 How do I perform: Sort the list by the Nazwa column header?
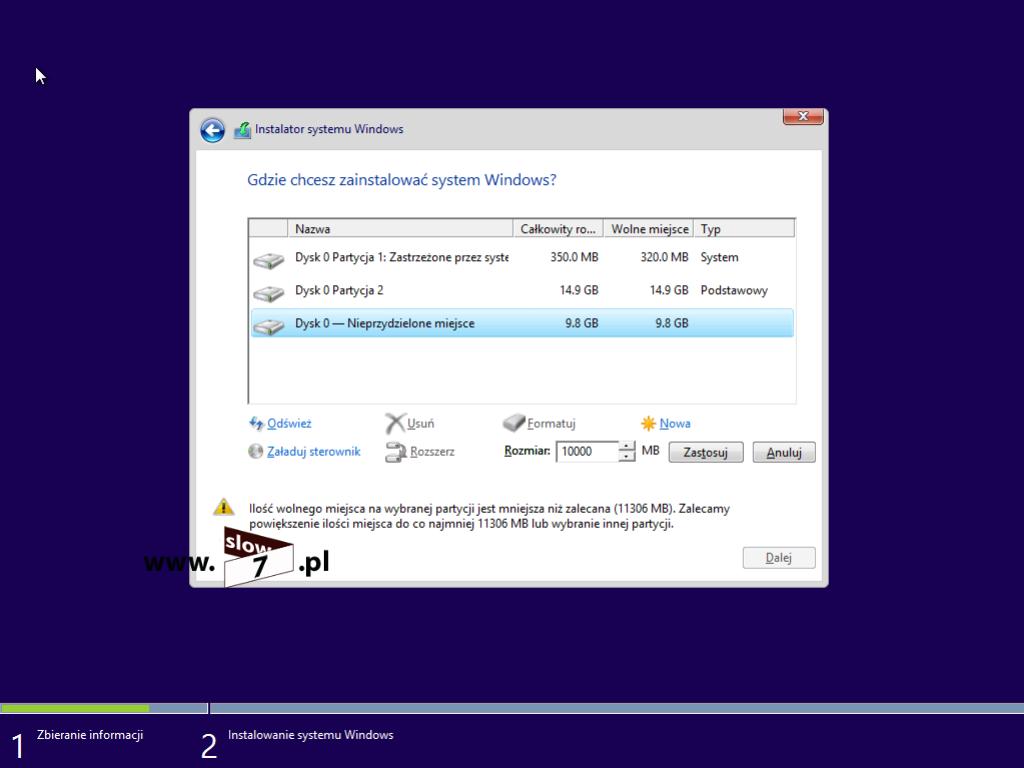point(400,229)
